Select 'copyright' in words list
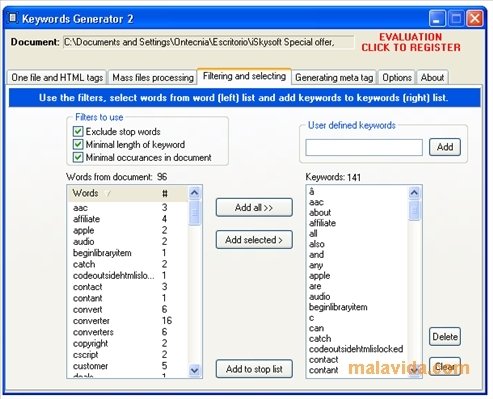The width and height of the screenshot is (493, 399). click(90, 344)
